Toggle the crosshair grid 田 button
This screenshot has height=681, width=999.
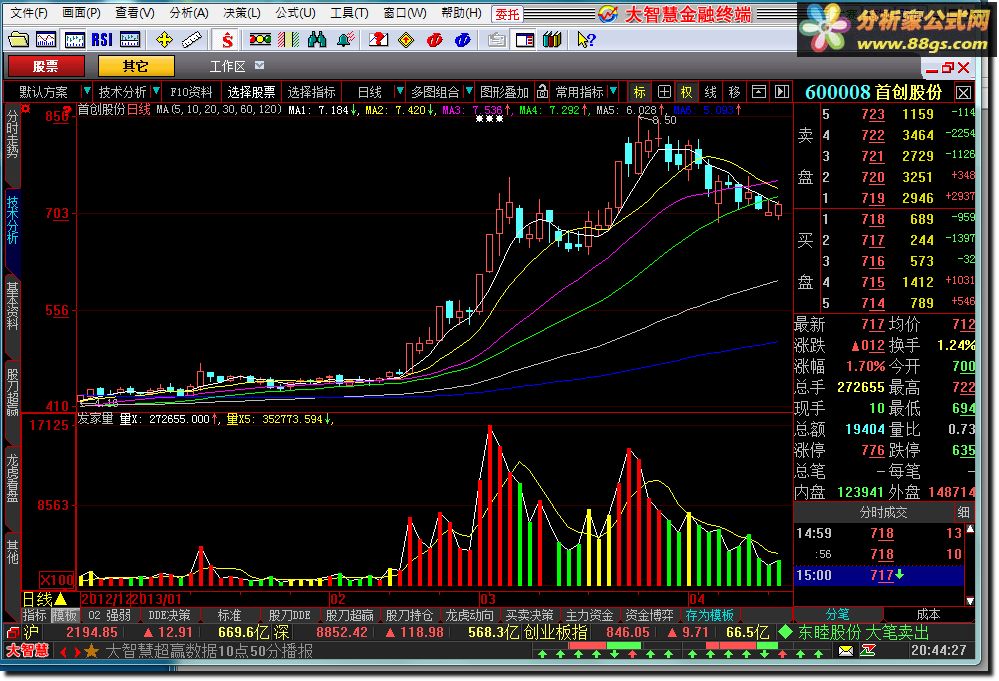[x=663, y=91]
